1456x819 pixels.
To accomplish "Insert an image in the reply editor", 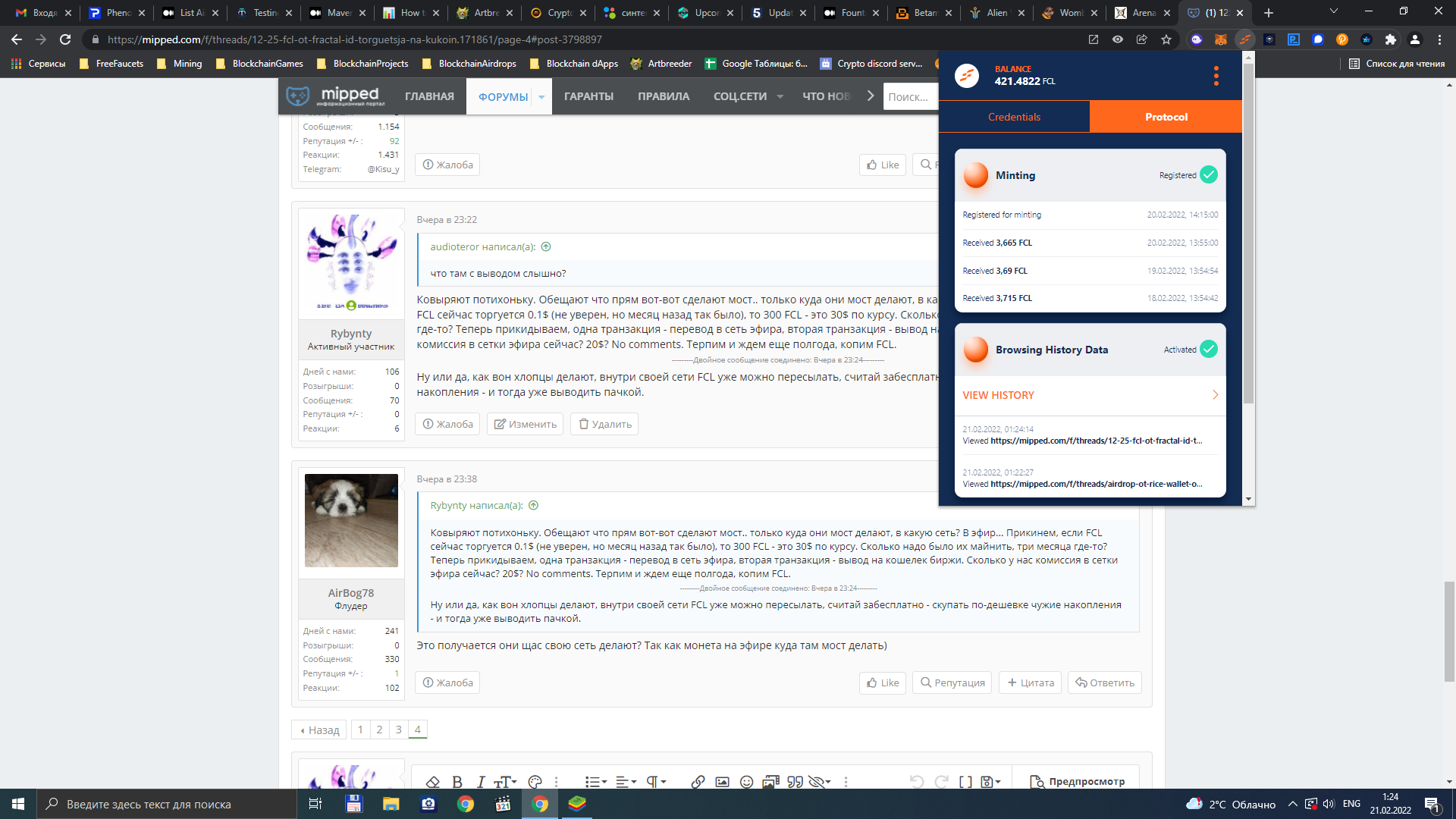I will click(x=723, y=782).
